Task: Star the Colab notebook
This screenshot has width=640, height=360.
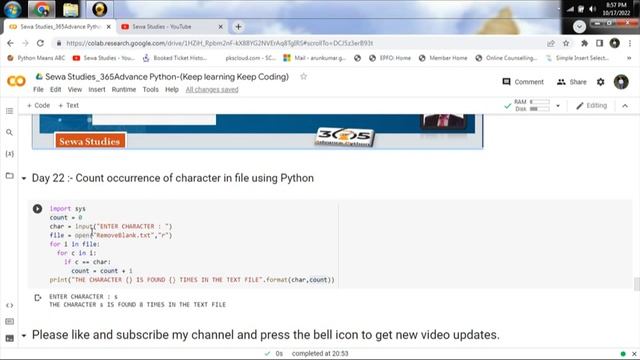Action: 303,76
